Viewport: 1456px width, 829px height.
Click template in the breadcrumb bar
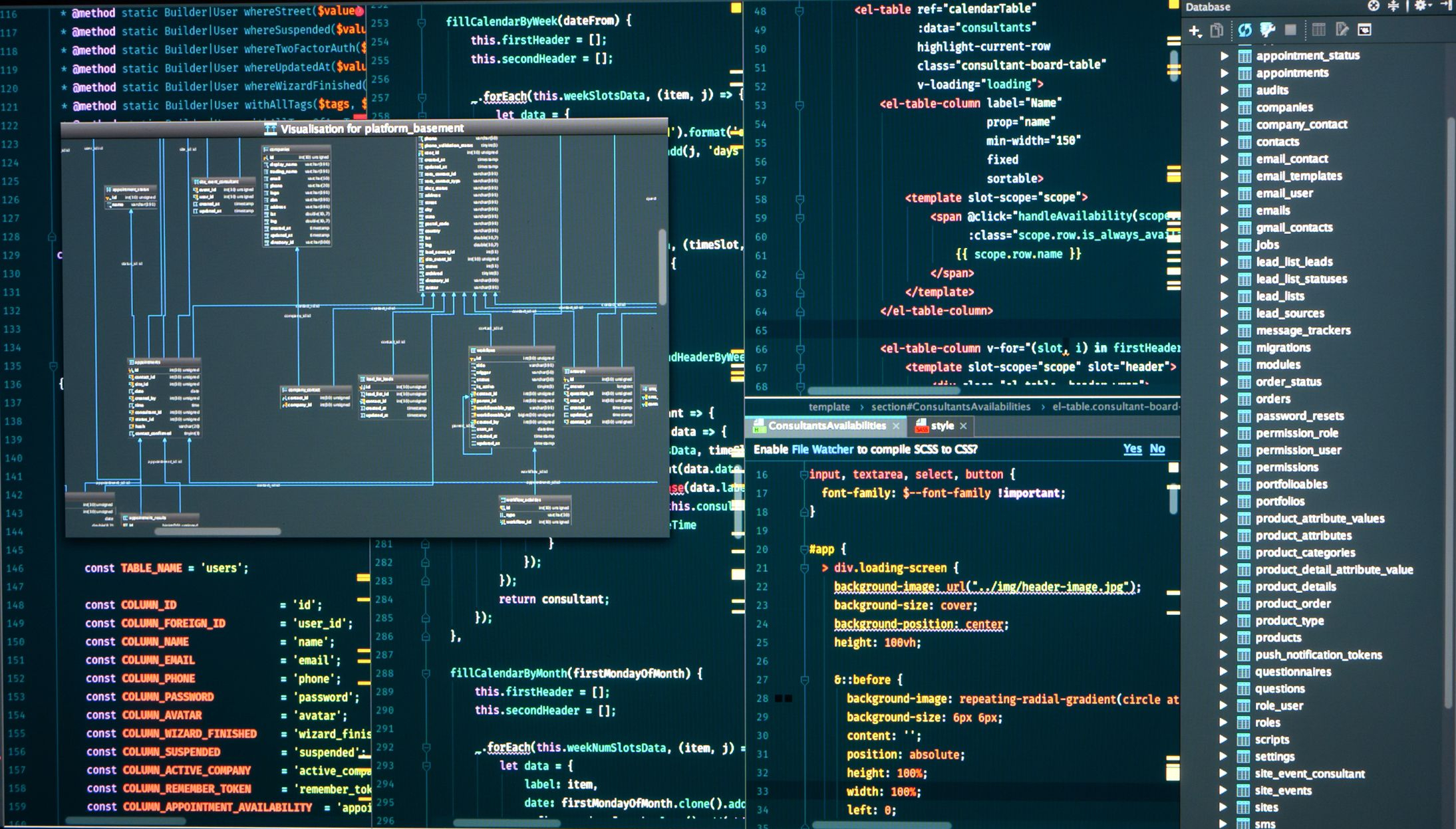pos(829,406)
